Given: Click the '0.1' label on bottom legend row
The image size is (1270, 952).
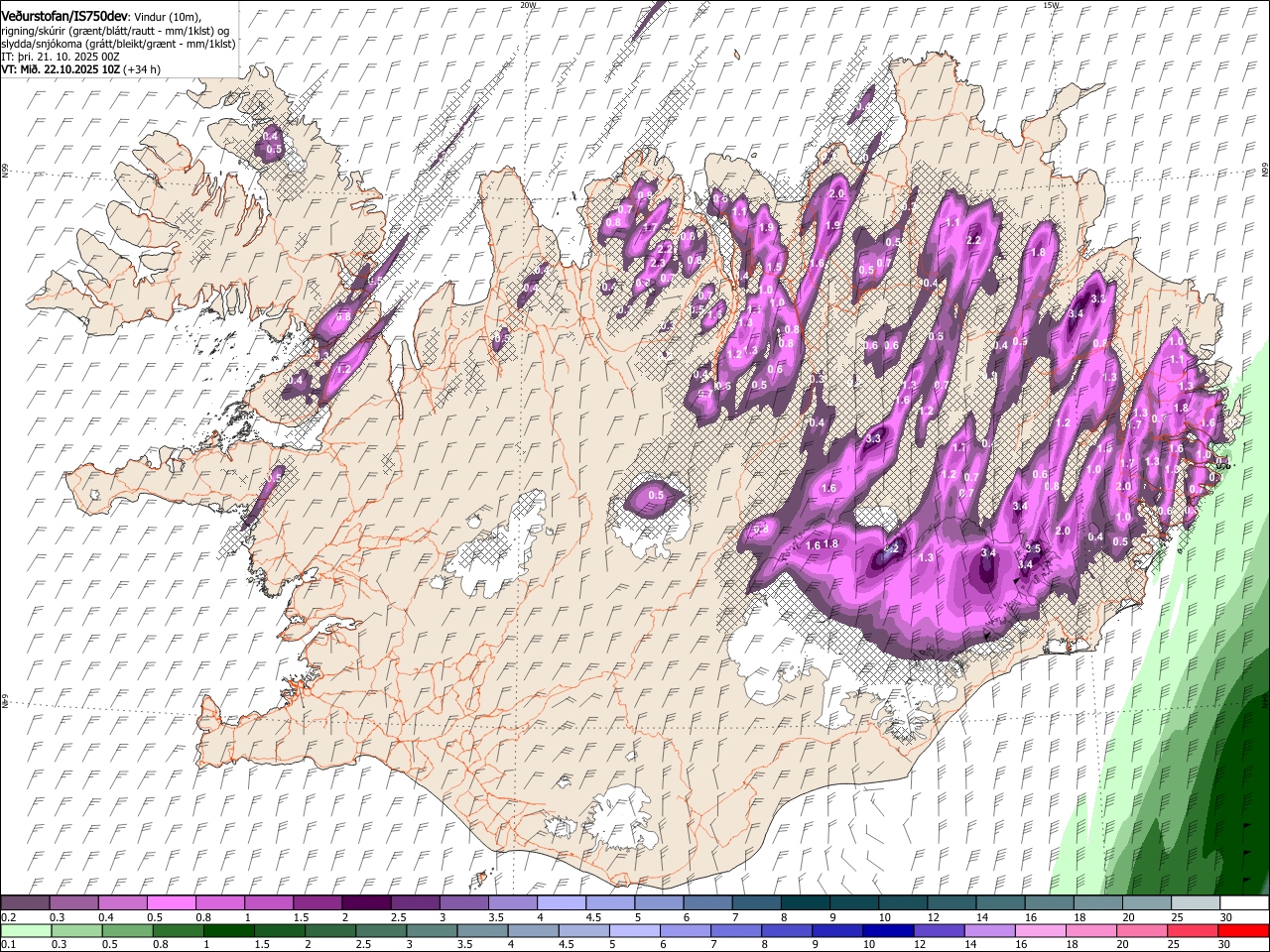Looking at the screenshot, I should [8, 944].
